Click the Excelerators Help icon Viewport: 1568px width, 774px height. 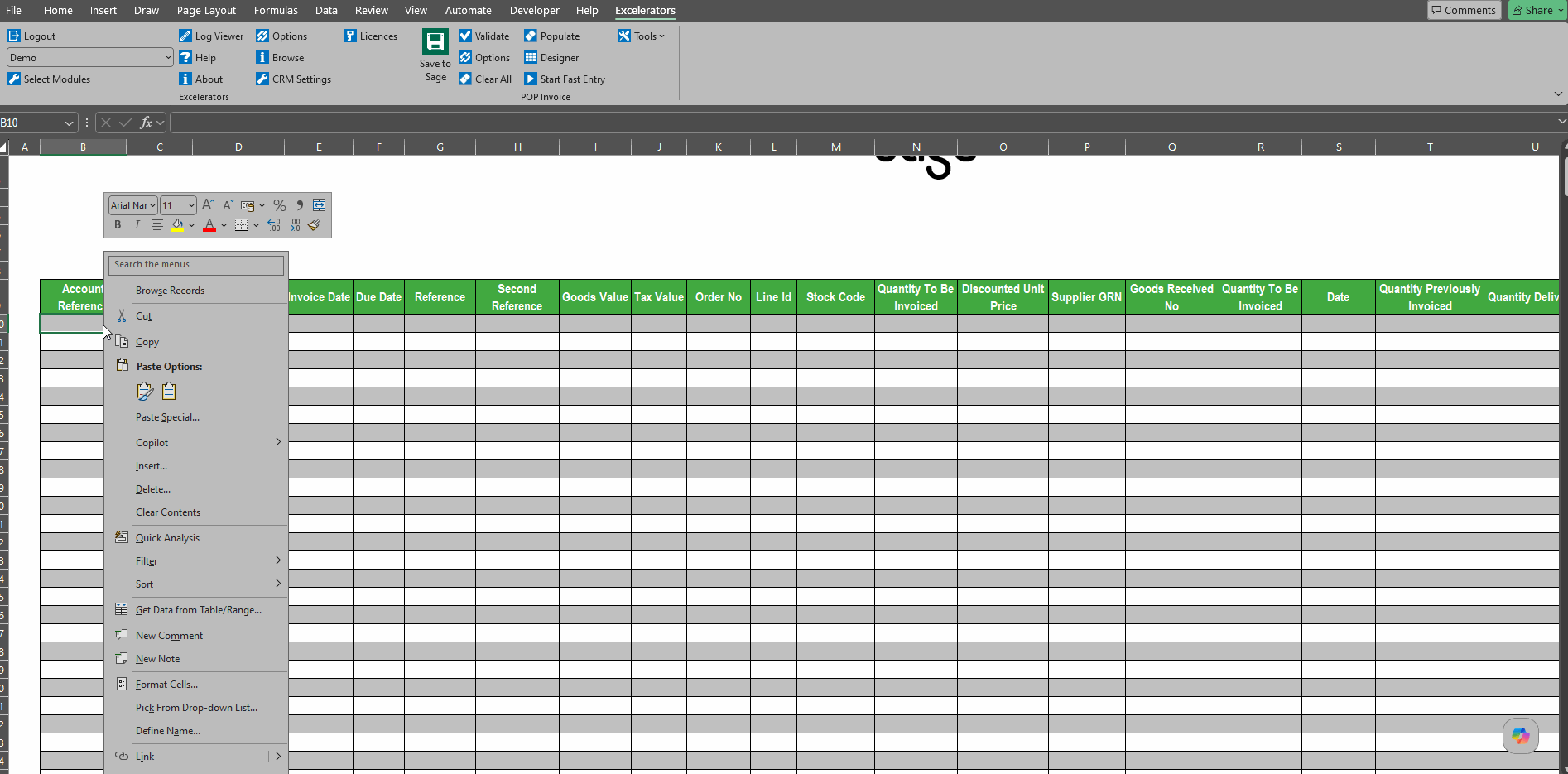[185, 57]
